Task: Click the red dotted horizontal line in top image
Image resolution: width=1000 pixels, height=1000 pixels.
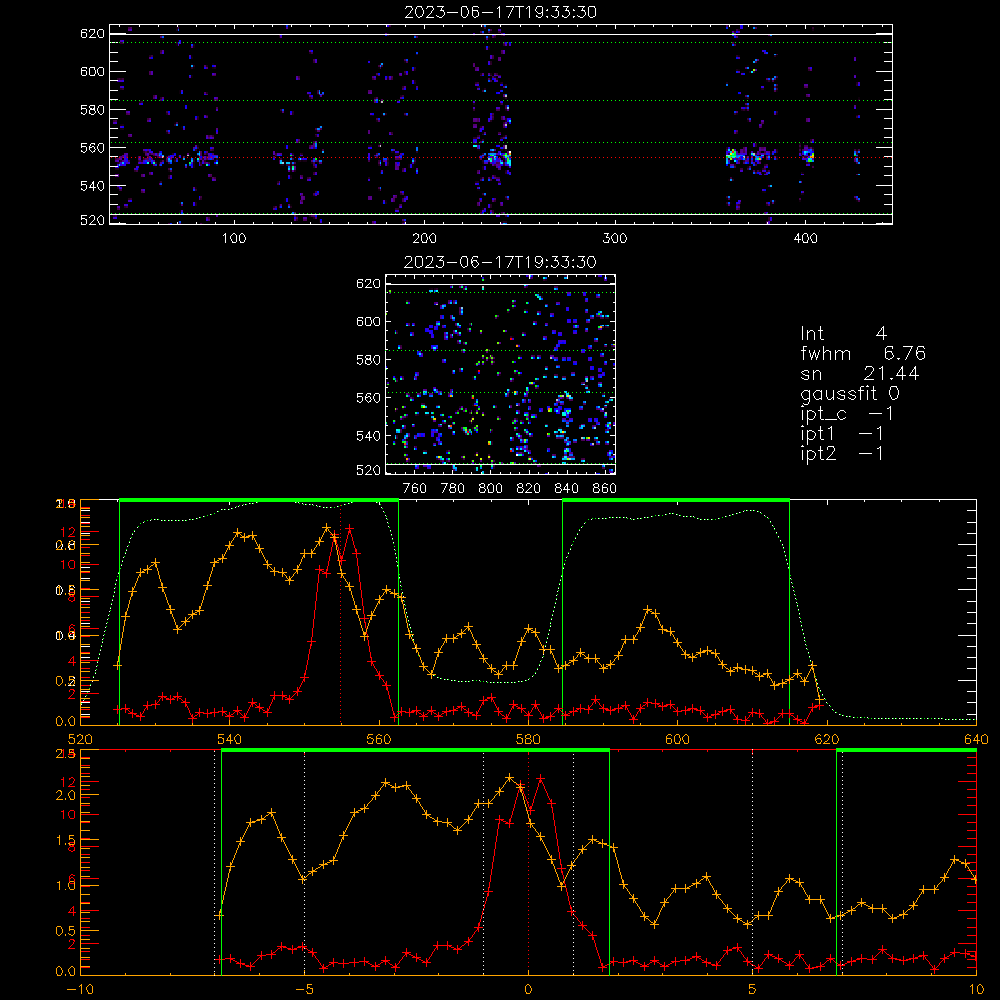Action: coord(500,158)
